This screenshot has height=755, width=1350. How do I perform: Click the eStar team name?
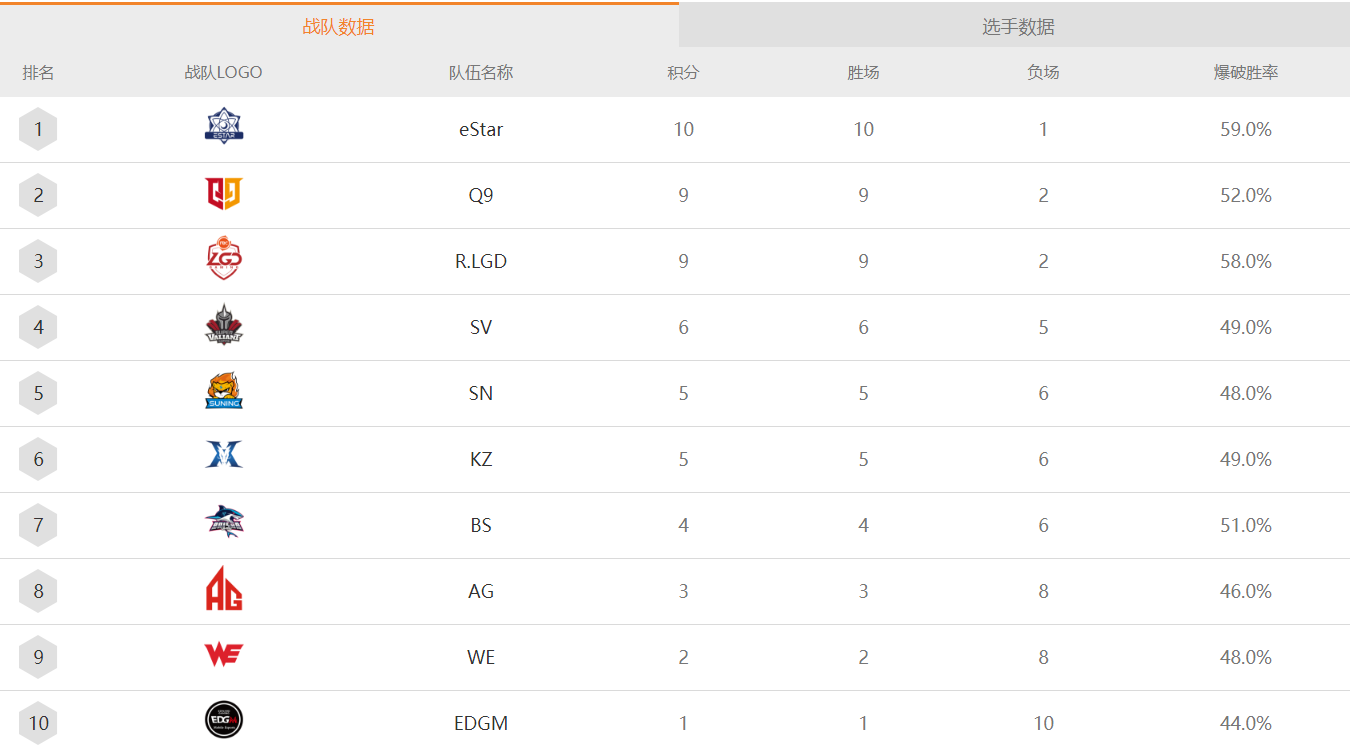481,130
